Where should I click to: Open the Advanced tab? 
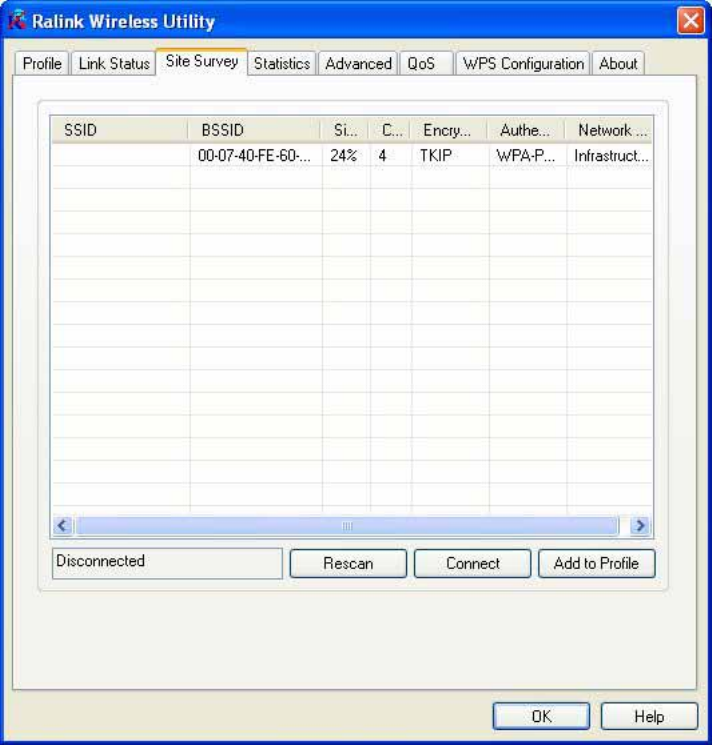click(x=358, y=64)
